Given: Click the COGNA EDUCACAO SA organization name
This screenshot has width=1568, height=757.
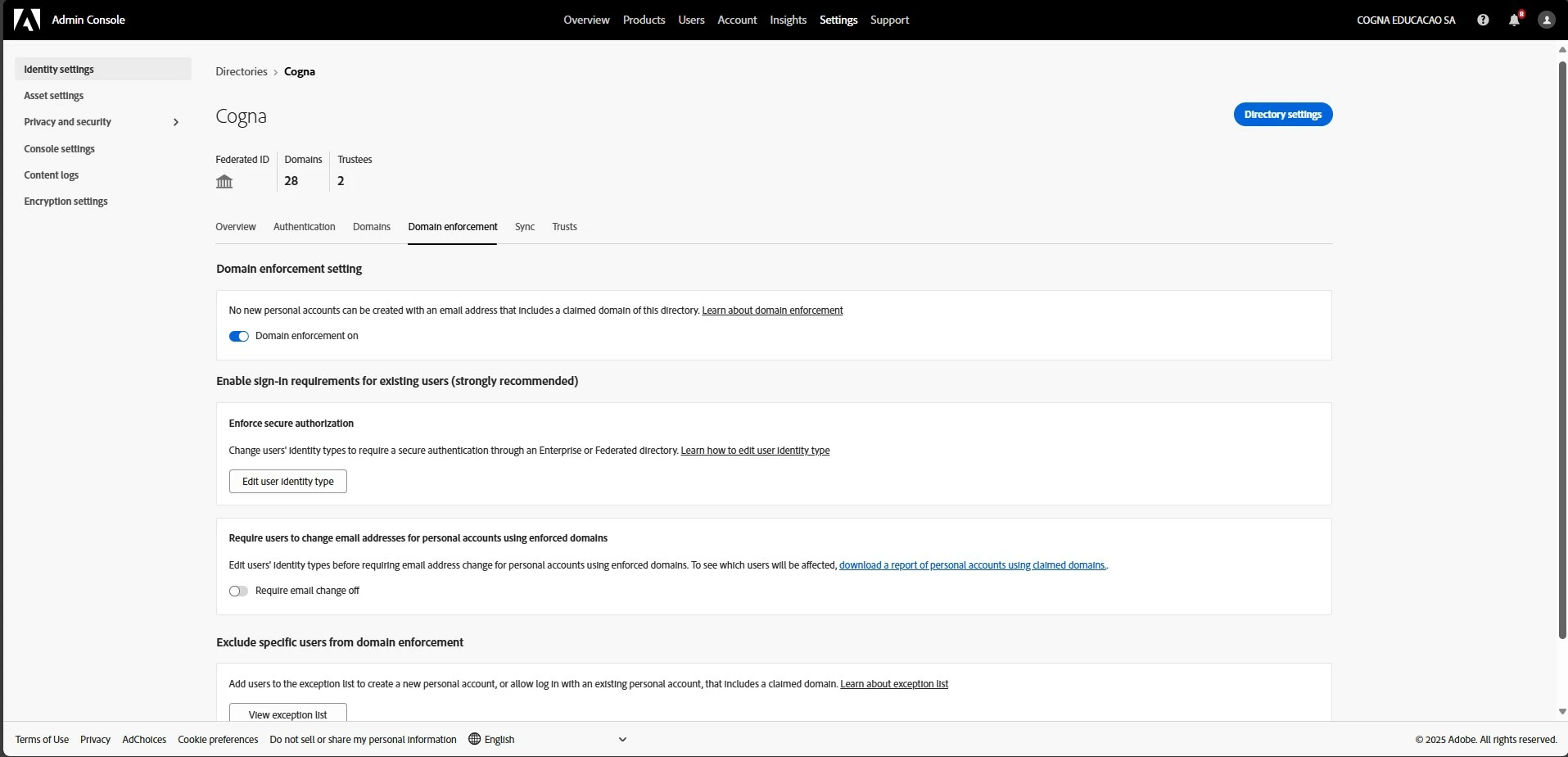Looking at the screenshot, I should tap(1406, 20).
